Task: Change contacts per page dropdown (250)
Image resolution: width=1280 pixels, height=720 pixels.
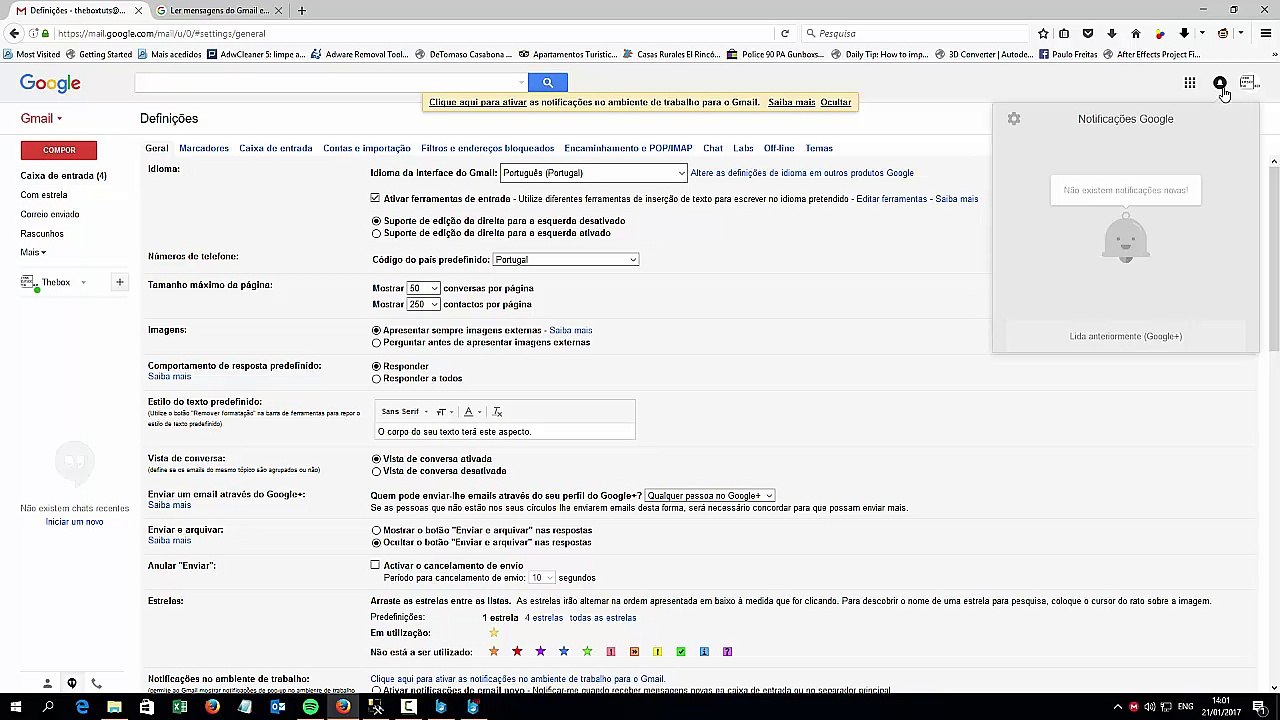Action: click(423, 304)
